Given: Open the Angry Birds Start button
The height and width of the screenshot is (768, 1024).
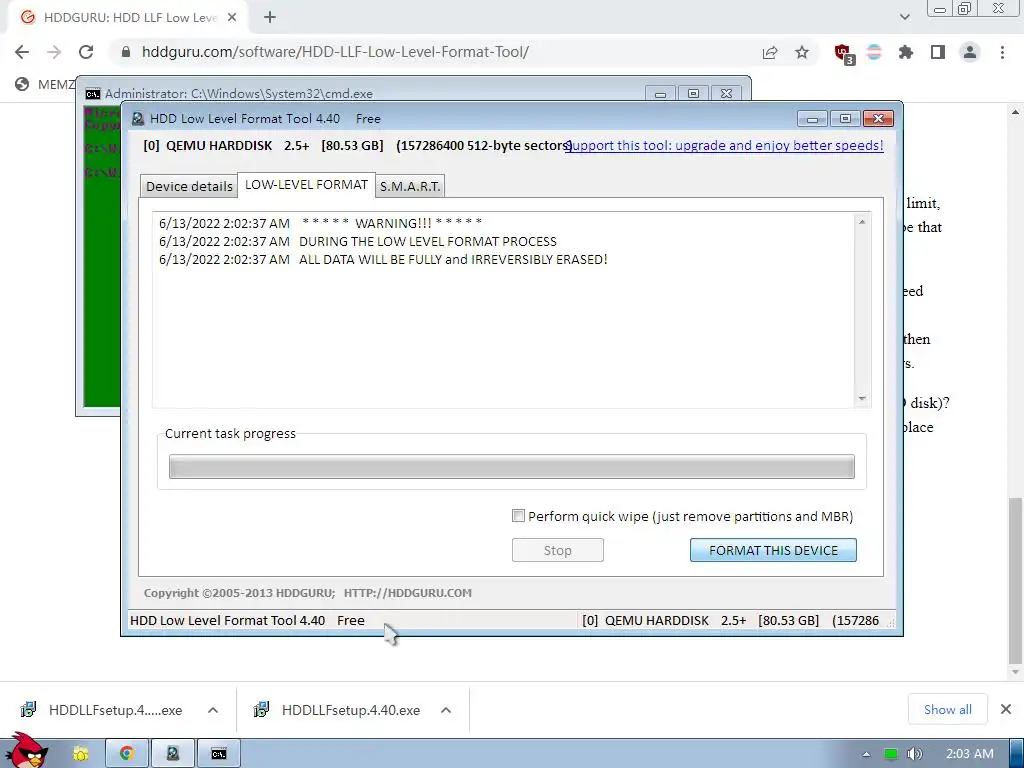Looking at the screenshot, I should (x=27, y=752).
